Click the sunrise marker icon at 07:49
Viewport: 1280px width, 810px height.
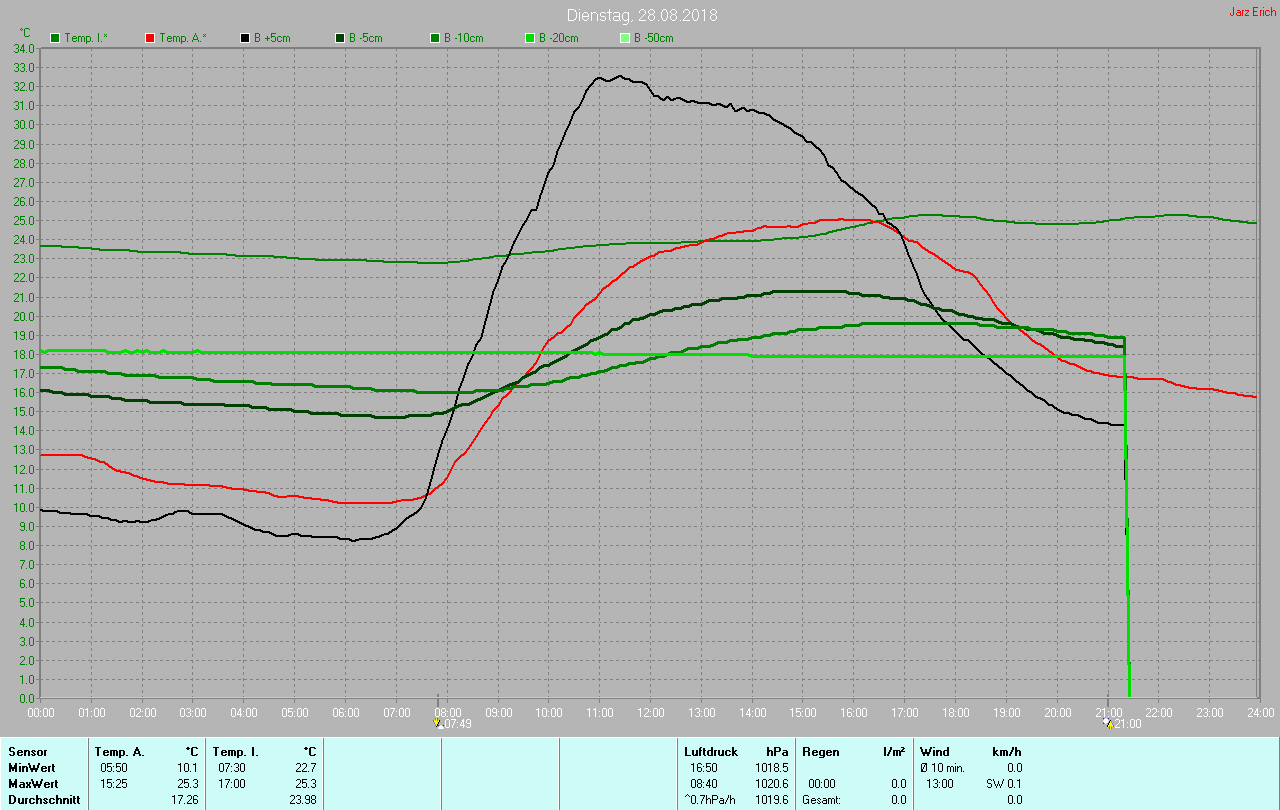pos(438,723)
